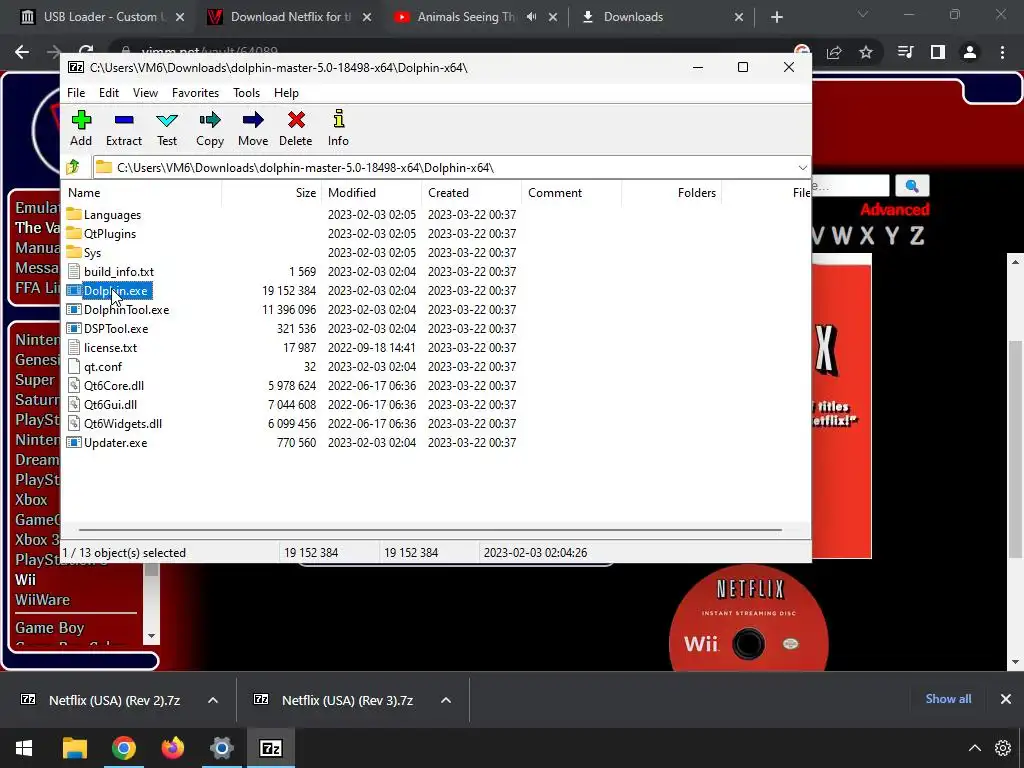The image size is (1024, 768).
Task: Click the Chrome back arrow
Action: pos(22,52)
